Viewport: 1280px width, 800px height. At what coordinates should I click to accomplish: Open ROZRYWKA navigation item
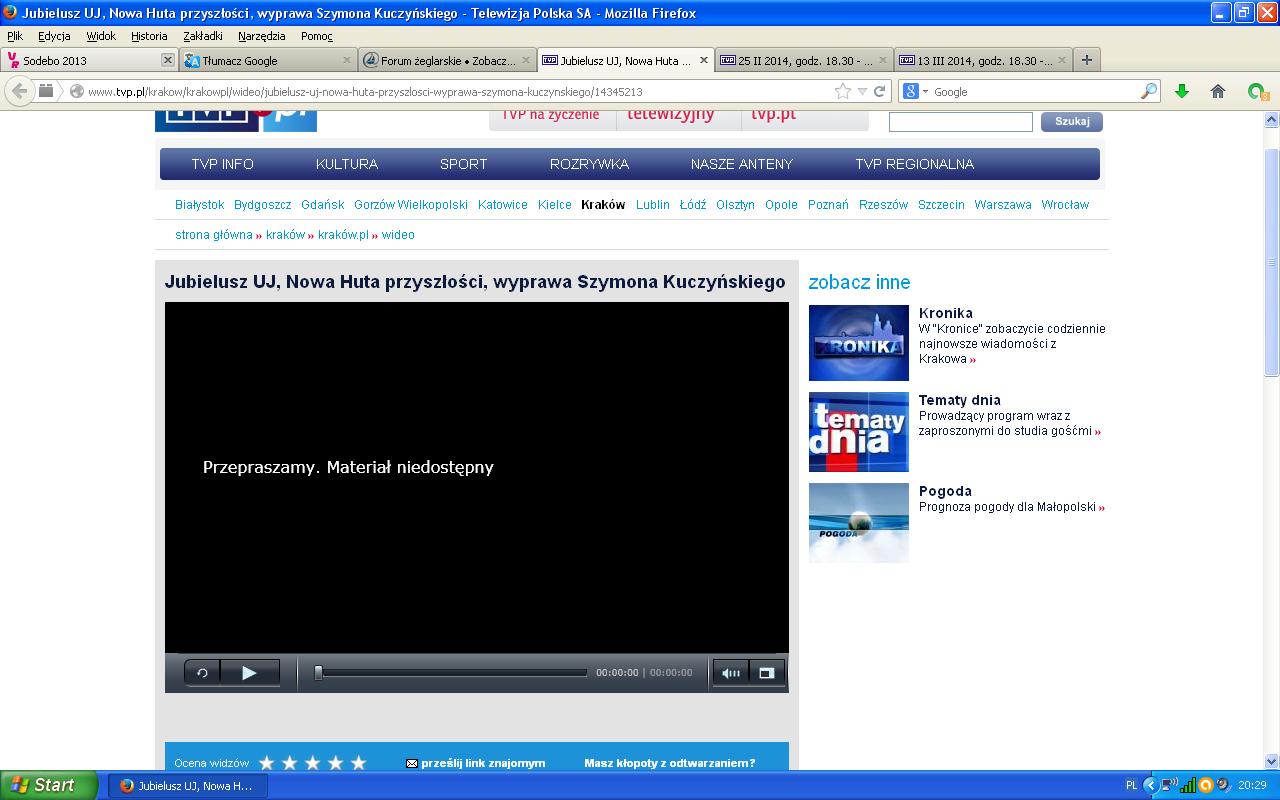589,164
